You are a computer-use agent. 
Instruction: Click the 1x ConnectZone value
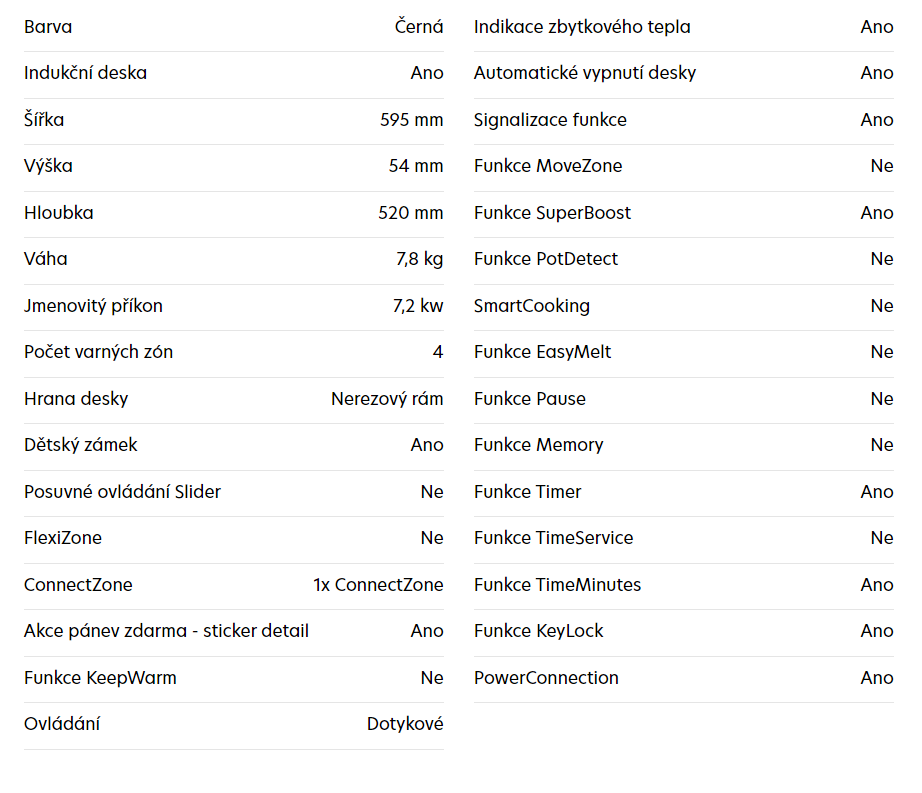pos(378,585)
